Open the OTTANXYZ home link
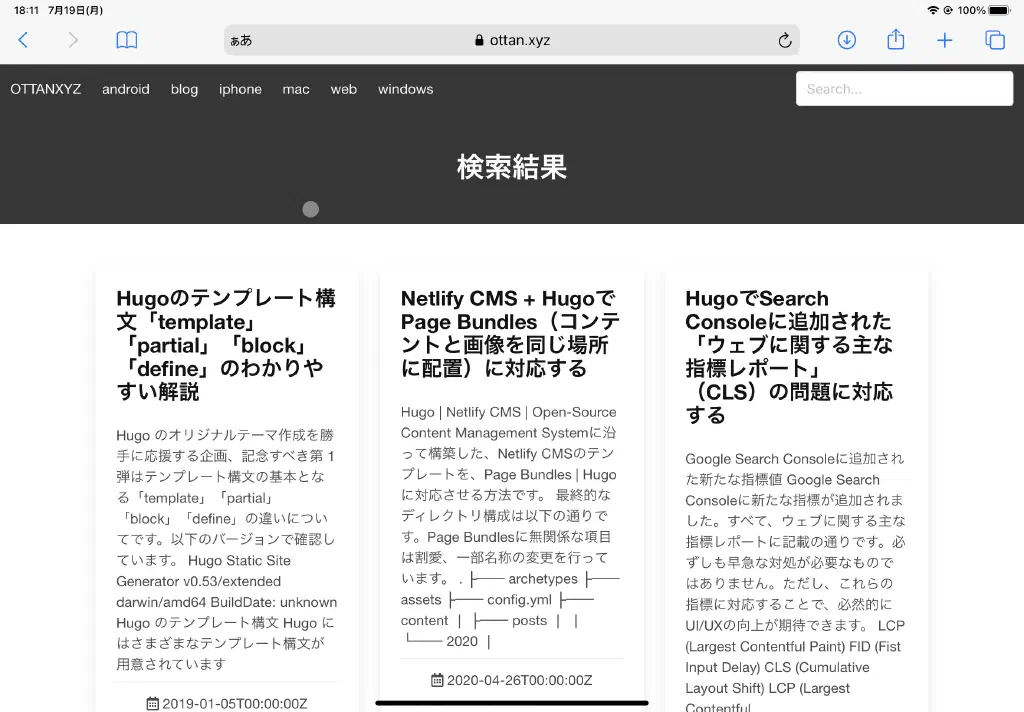This screenshot has height=712, width=1024. point(46,89)
